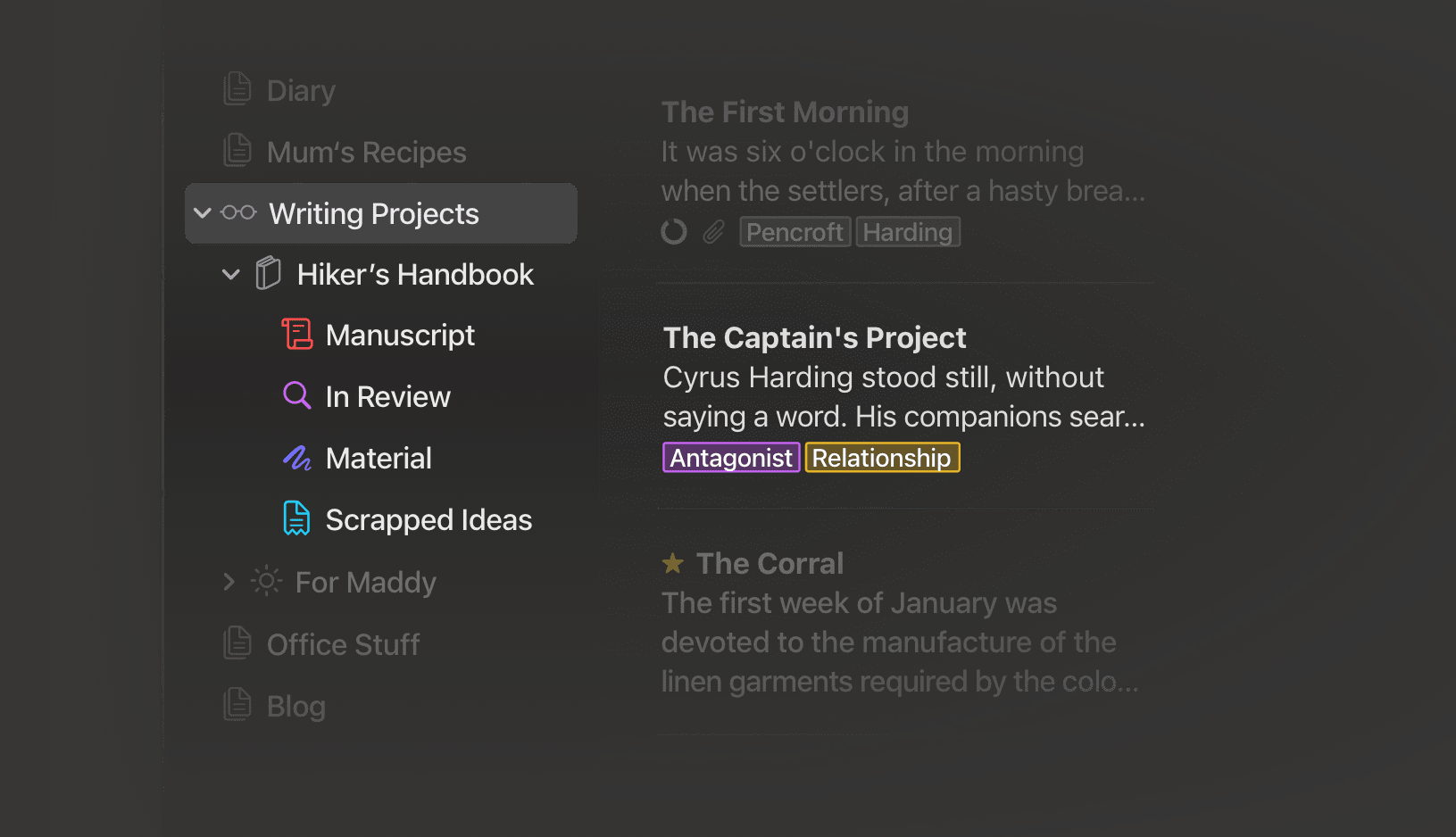Viewport: 1456px width, 837px height.
Task: Click the gold star on The Corral
Action: tap(673, 563)
